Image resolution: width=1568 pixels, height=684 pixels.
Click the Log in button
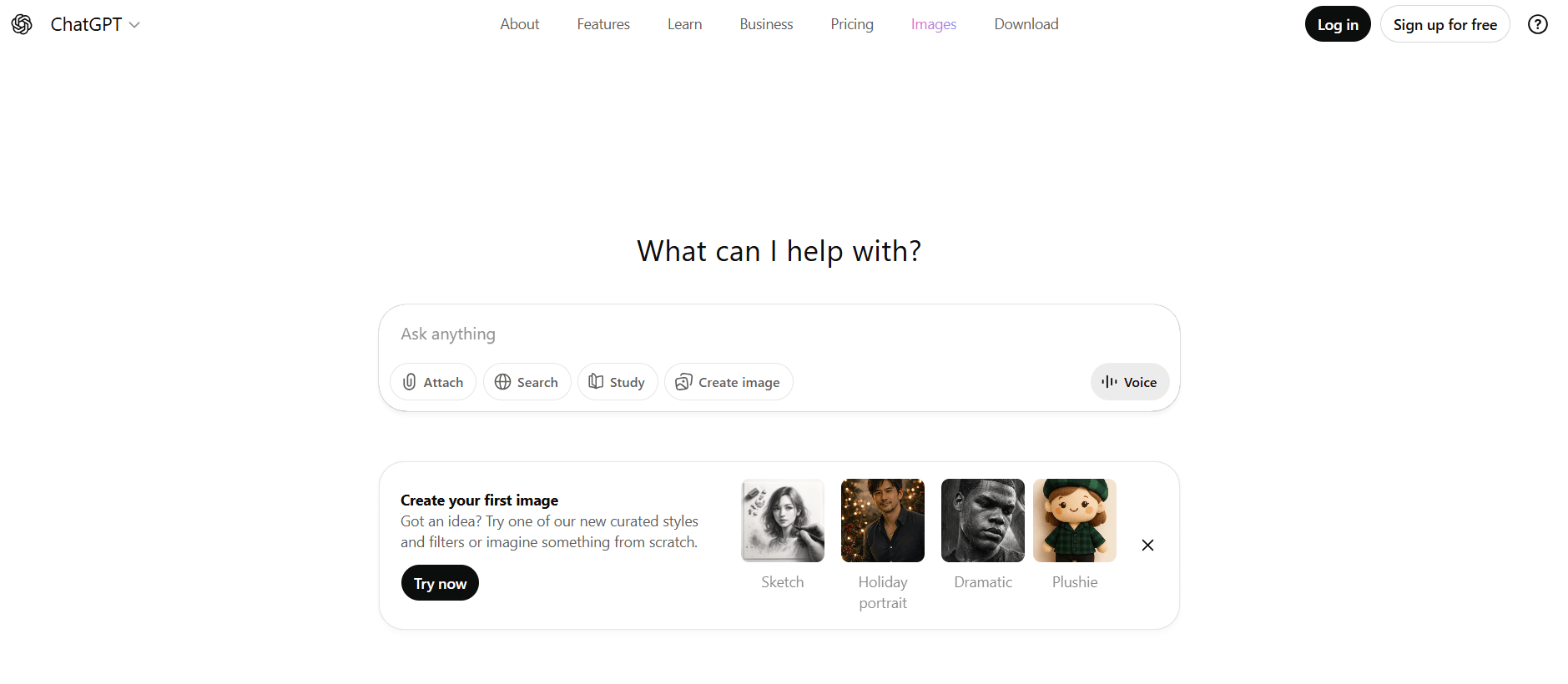tap(1337, 24)
